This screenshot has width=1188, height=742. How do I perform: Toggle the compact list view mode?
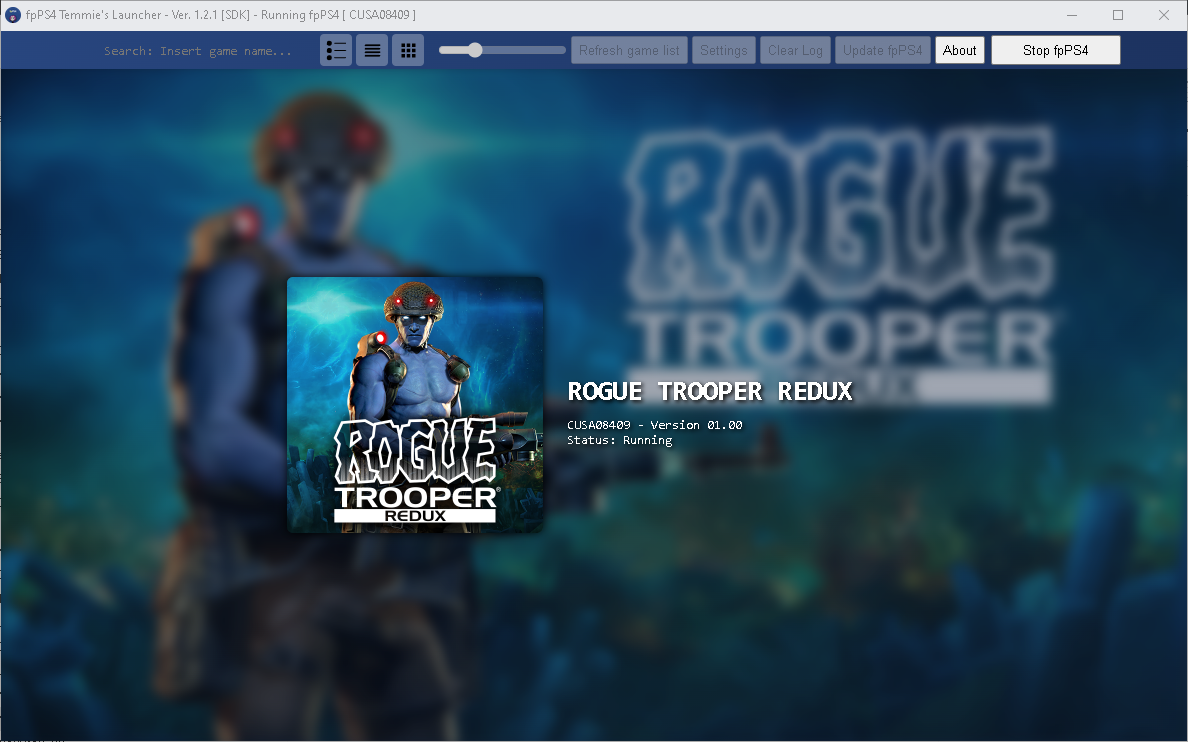tap(372, 49)
